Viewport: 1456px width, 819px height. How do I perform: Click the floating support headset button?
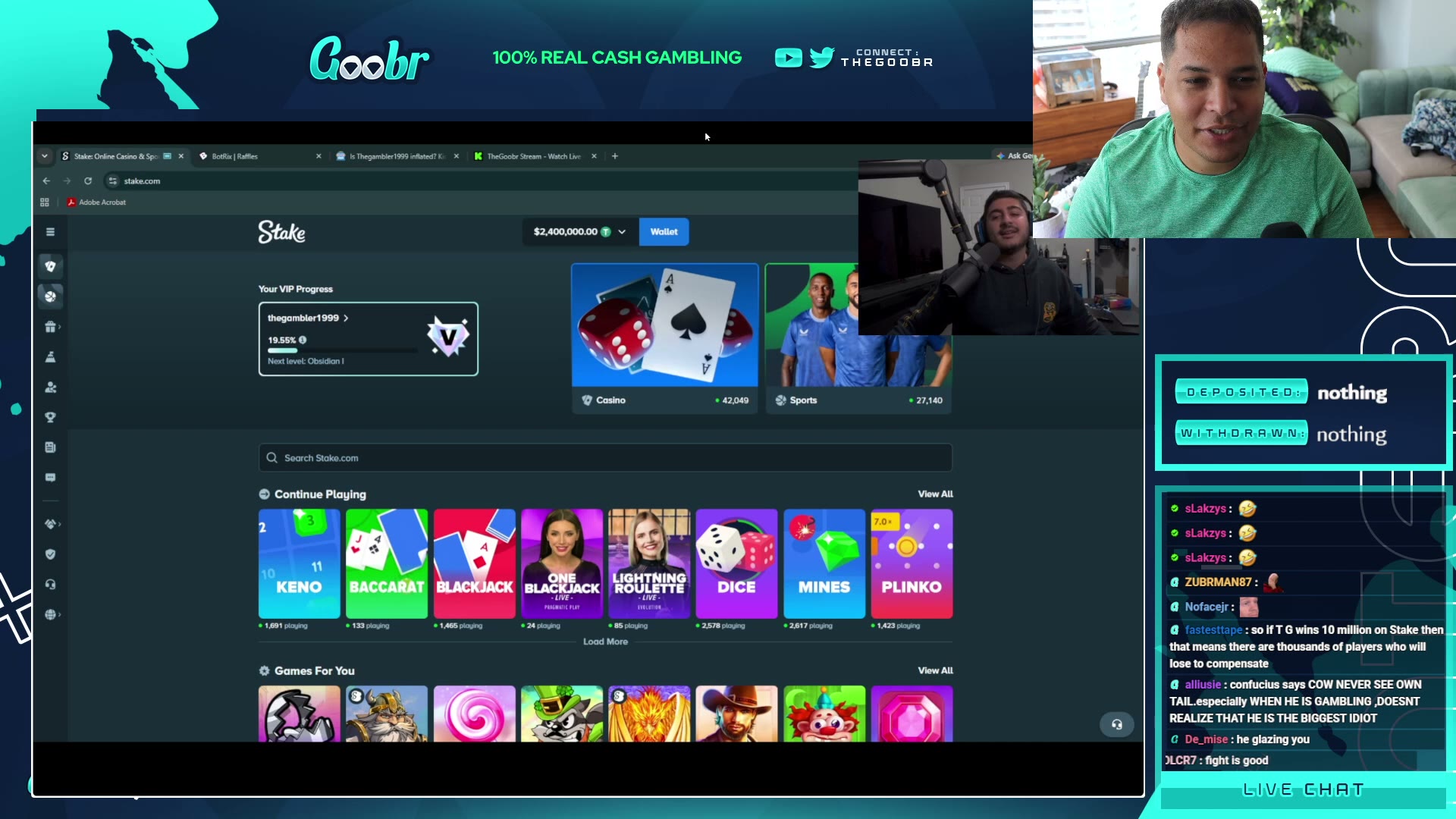[x=1117, y=724]
